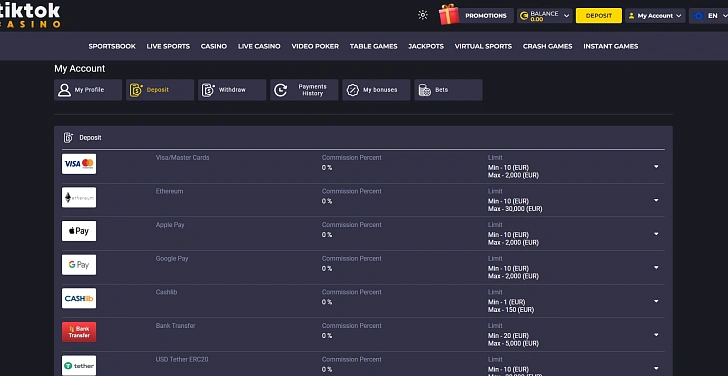Select the Visa/Mastercard logo
The height and width of the screenshot is (376, 728).
pyautogui.click(x=79, y=164)
